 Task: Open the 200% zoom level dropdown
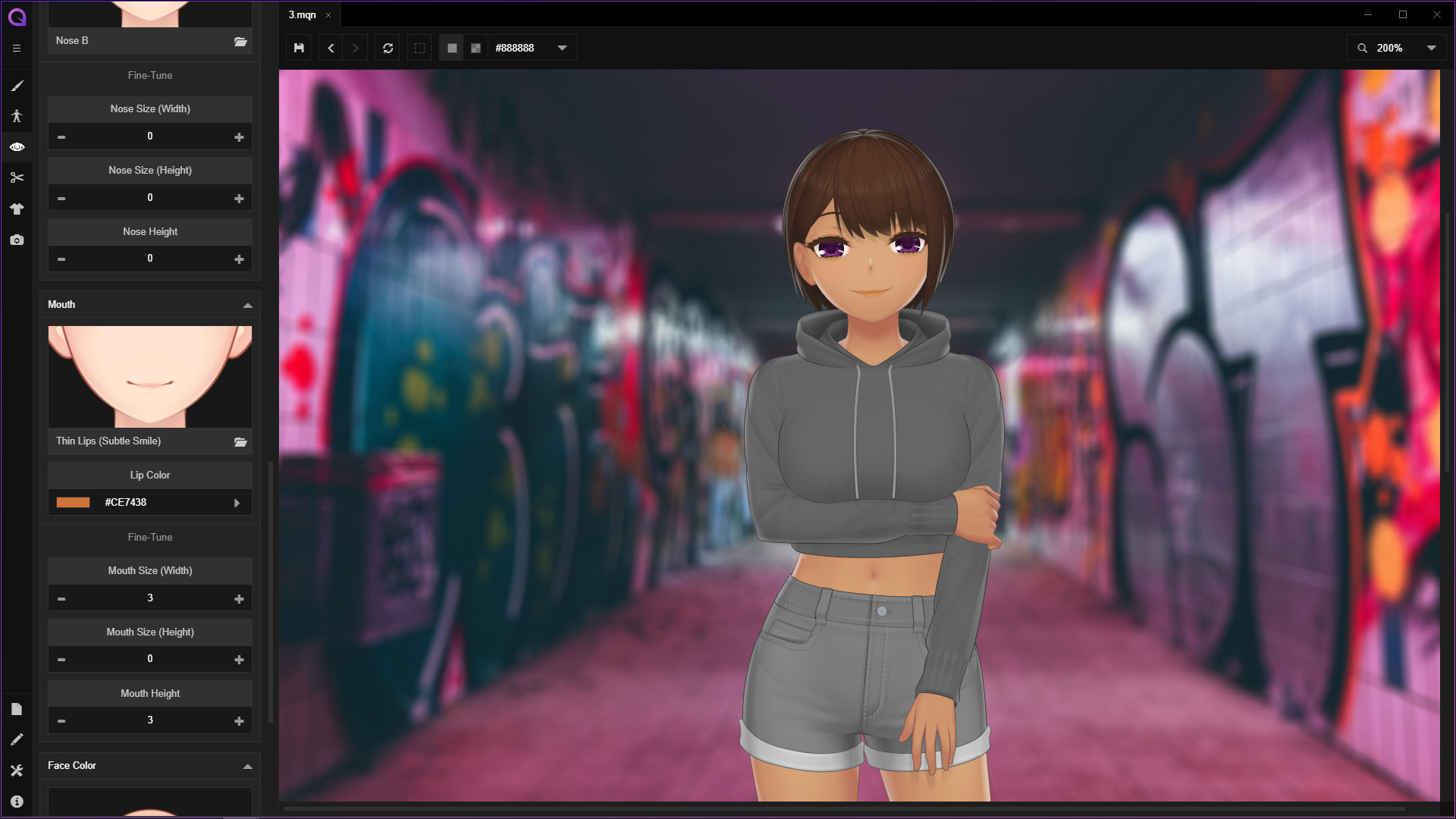1431,48
